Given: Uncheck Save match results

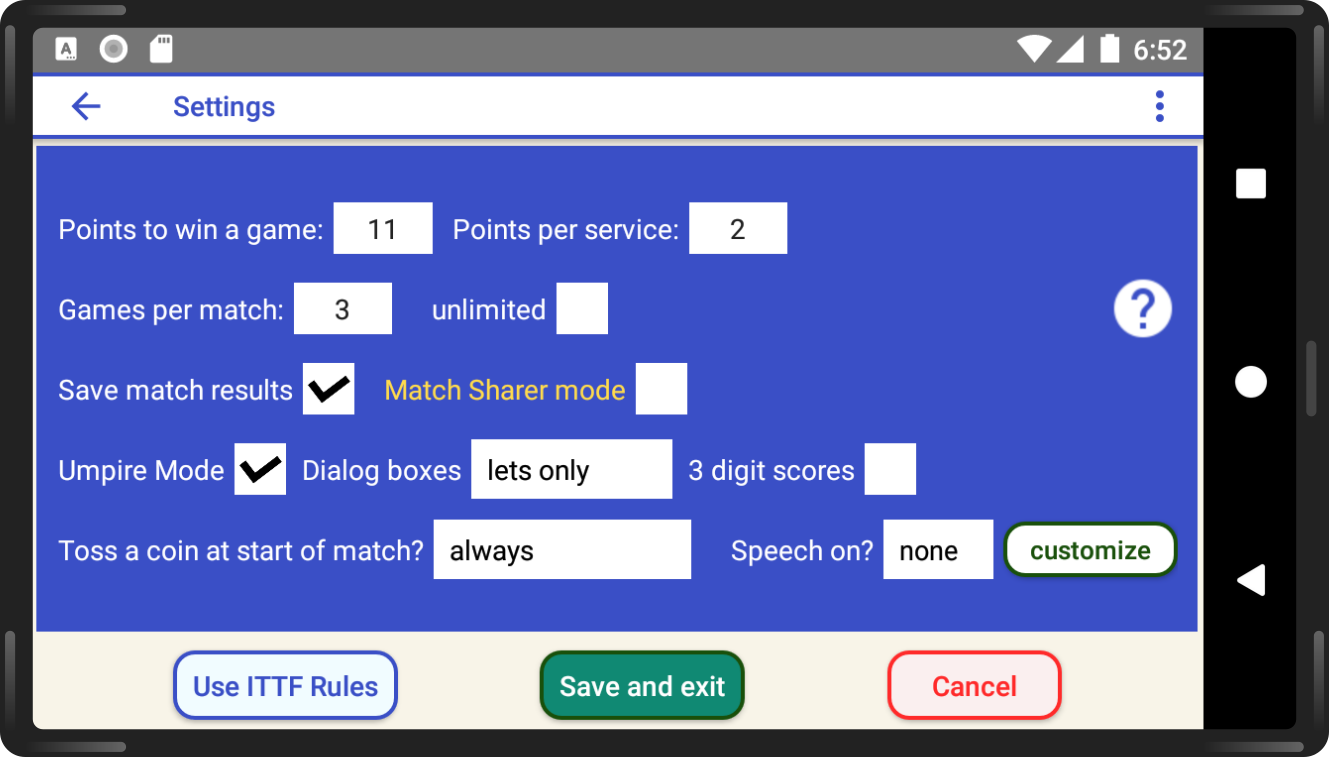Looking at the screenshot, I should 329,389.
